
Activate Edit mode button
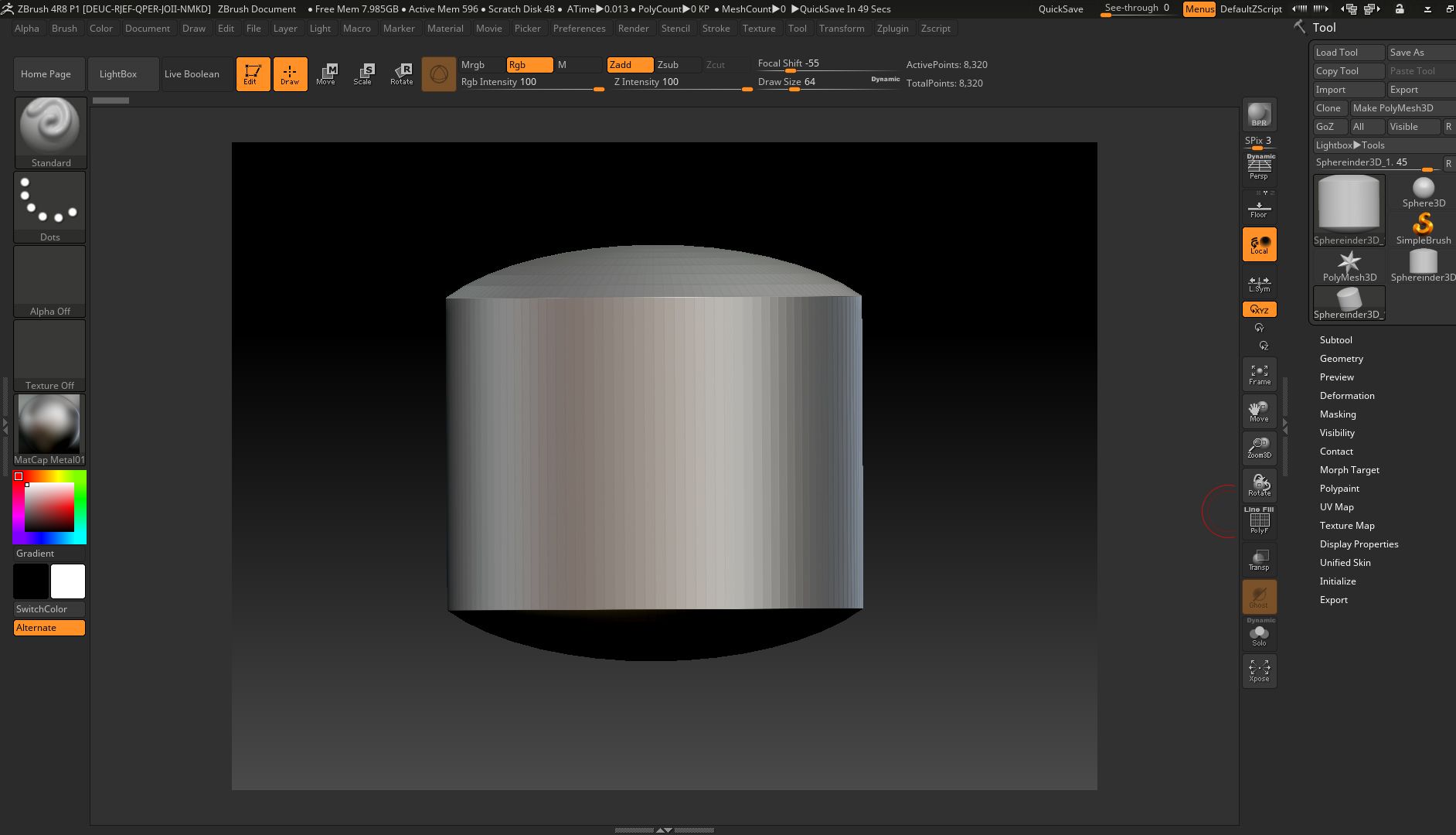coord(253,74)
